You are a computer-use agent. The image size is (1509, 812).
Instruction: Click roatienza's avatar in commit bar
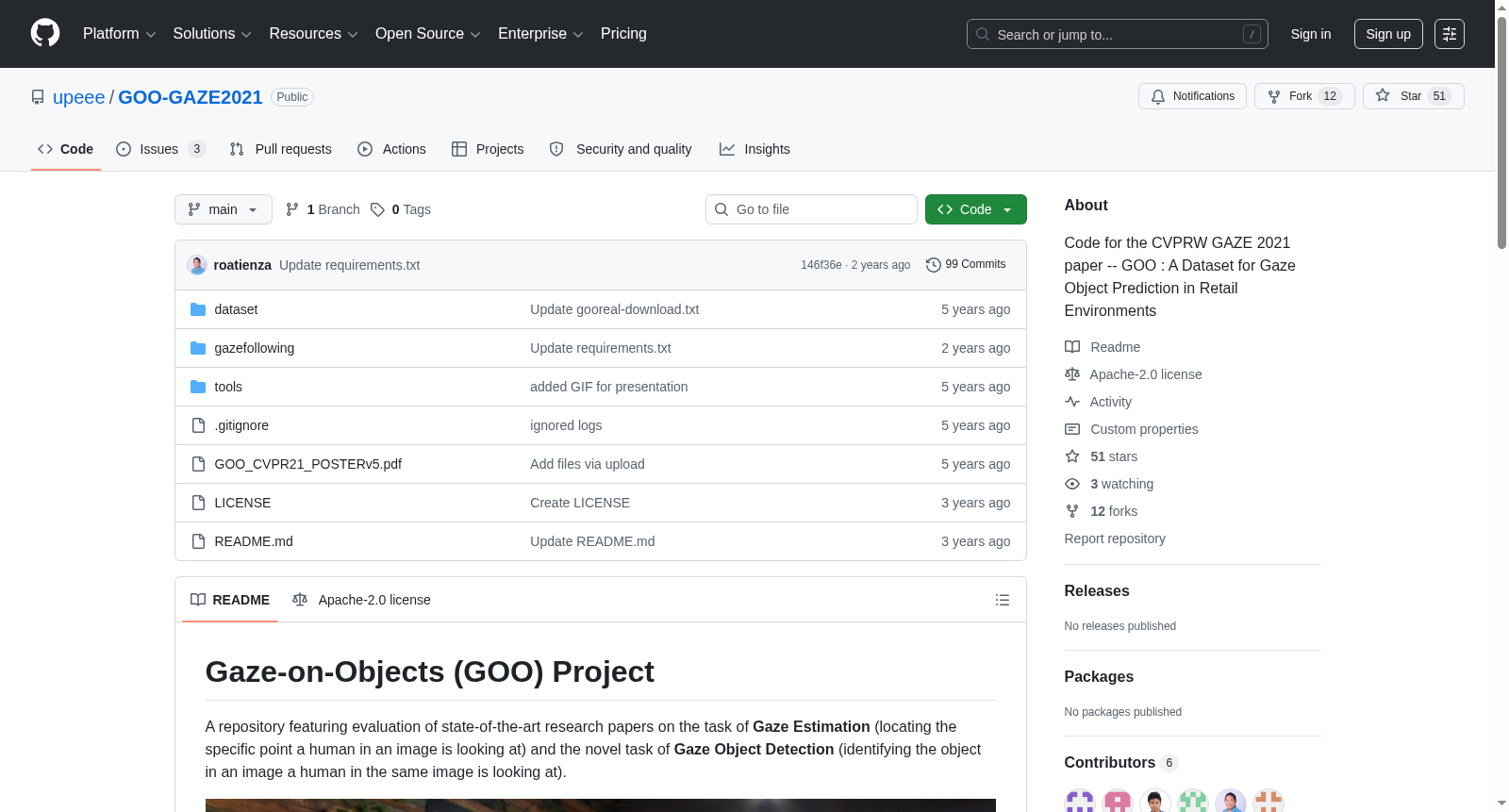(x=197, y=265)
